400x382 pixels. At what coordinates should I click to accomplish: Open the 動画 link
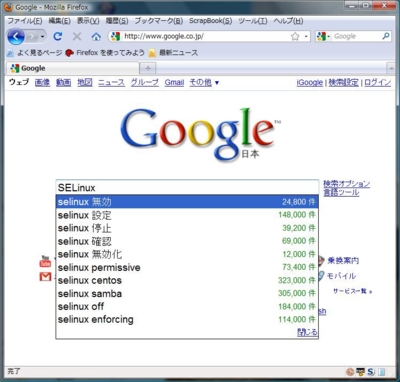click(x=63, y=82)
